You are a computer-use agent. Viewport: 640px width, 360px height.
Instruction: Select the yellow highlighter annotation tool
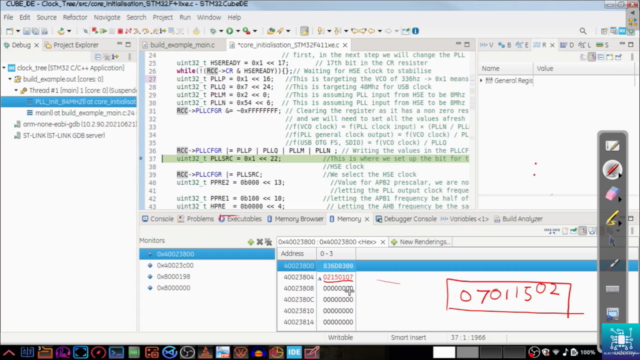point(612,218)
